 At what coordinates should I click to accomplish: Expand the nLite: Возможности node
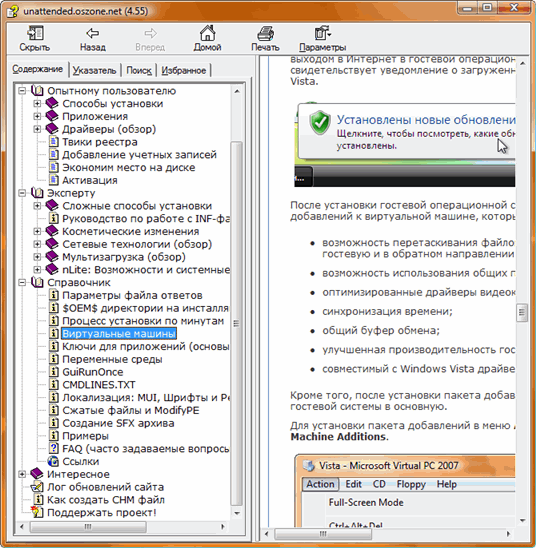click(37, 269)
